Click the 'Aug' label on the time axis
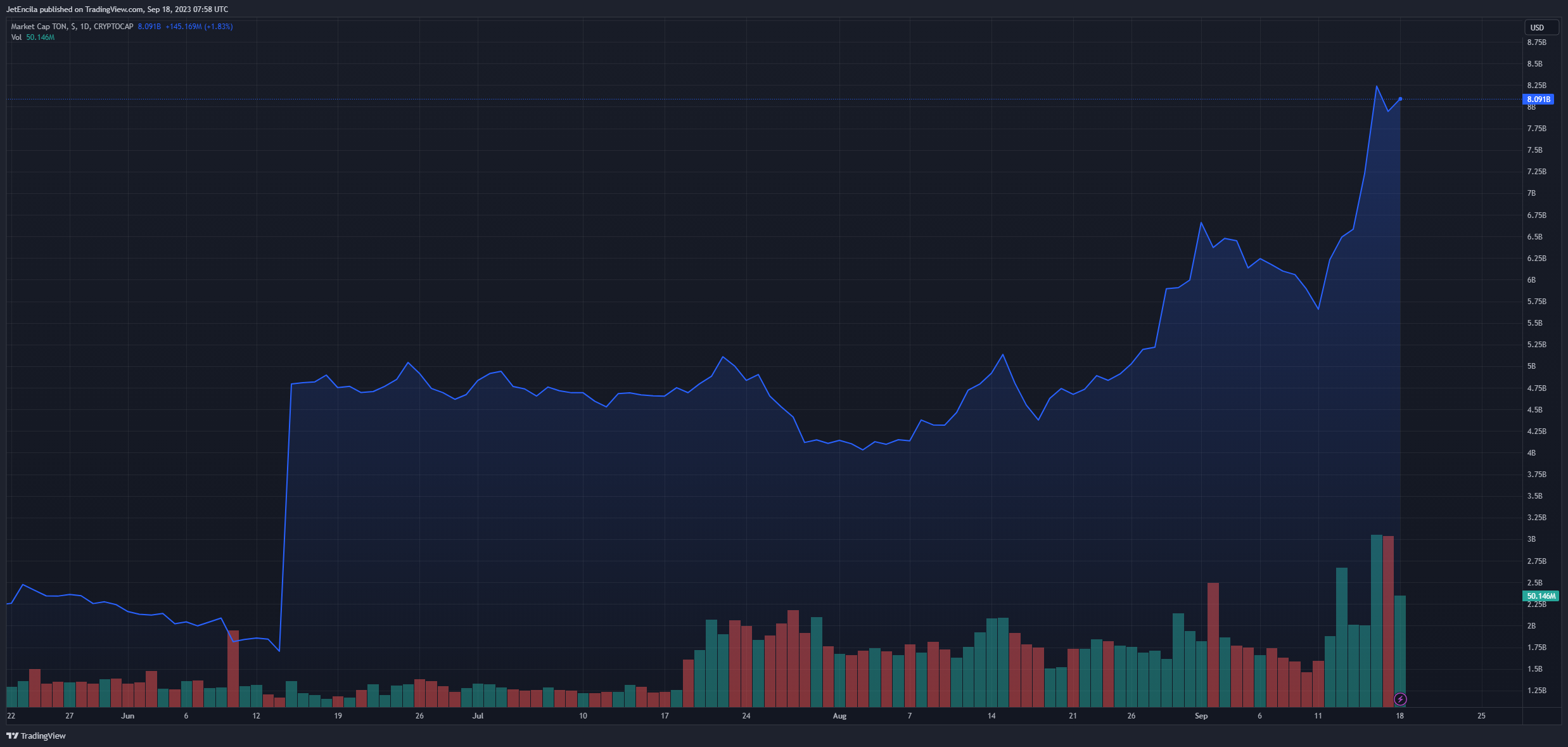Image resolution: width=1568 pixels, height=747 pixels. (839, 716)
